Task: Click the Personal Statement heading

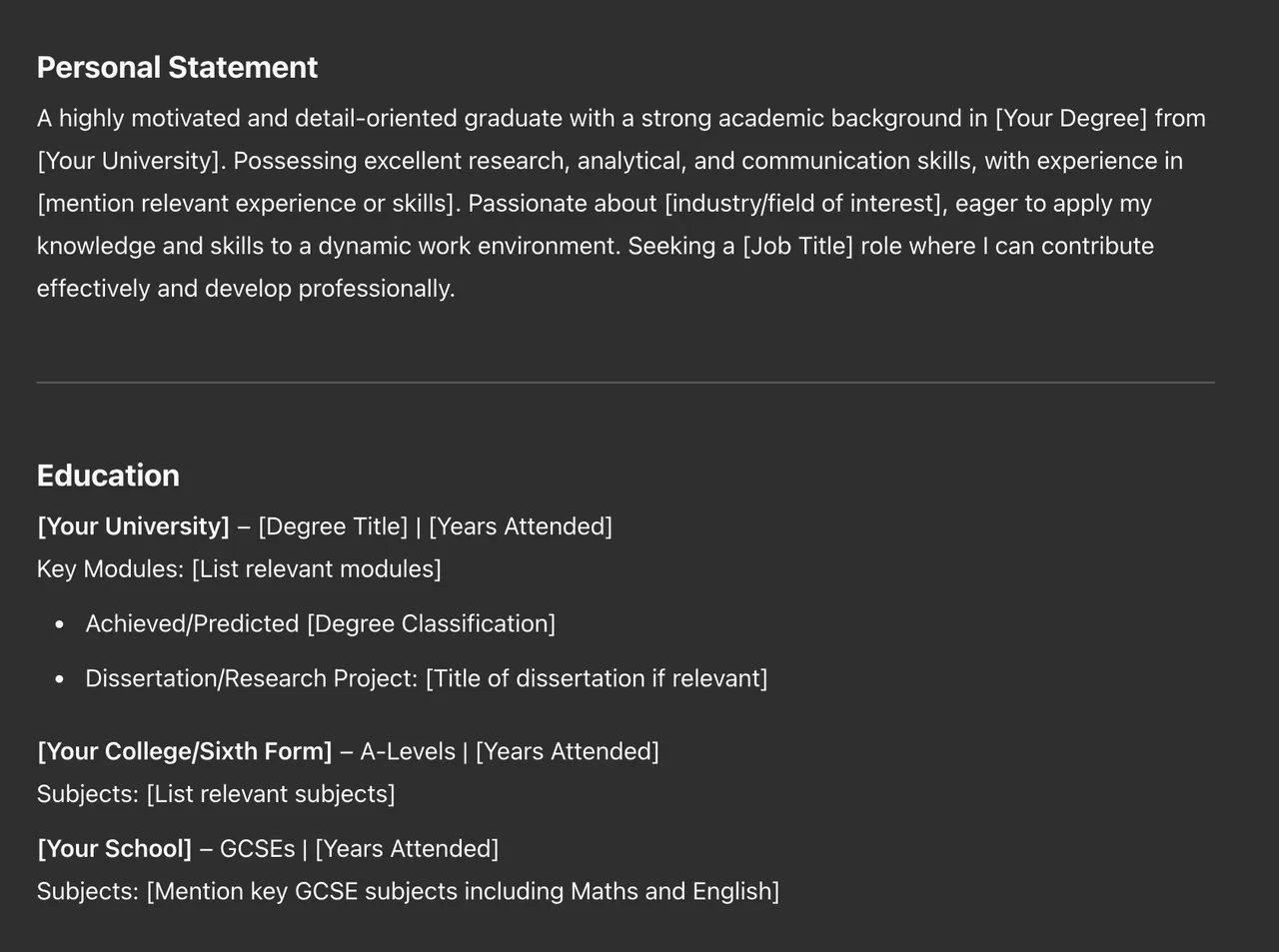Action: pyautogui.click(x=177, y=67)
